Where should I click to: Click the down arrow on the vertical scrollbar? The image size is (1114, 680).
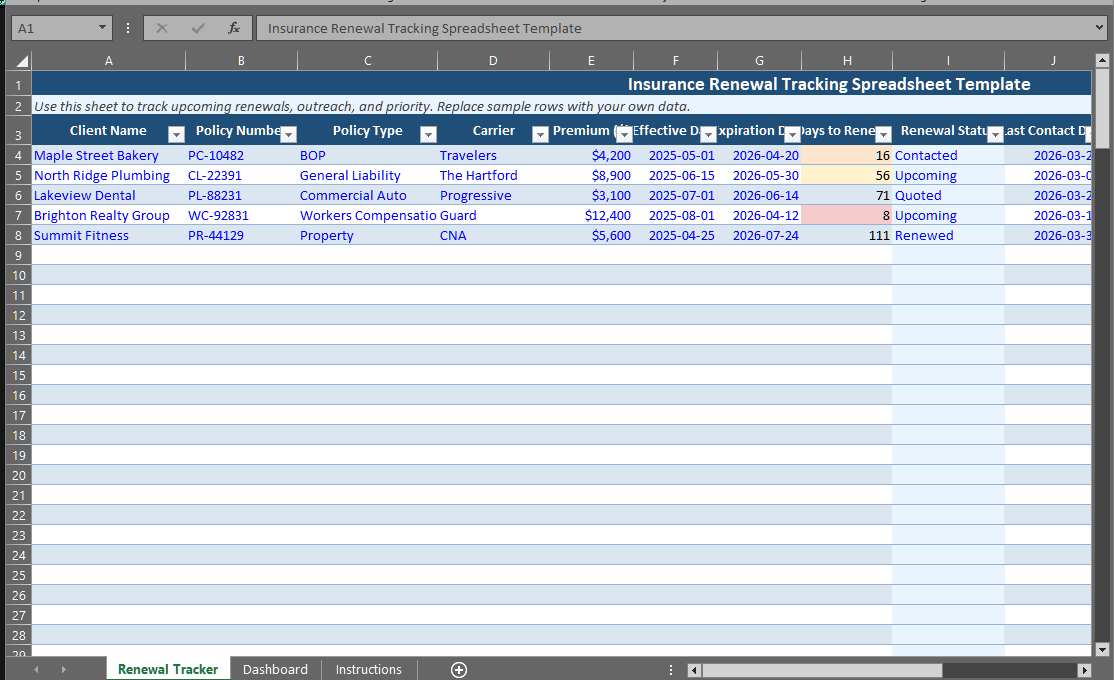point(1104,651)
